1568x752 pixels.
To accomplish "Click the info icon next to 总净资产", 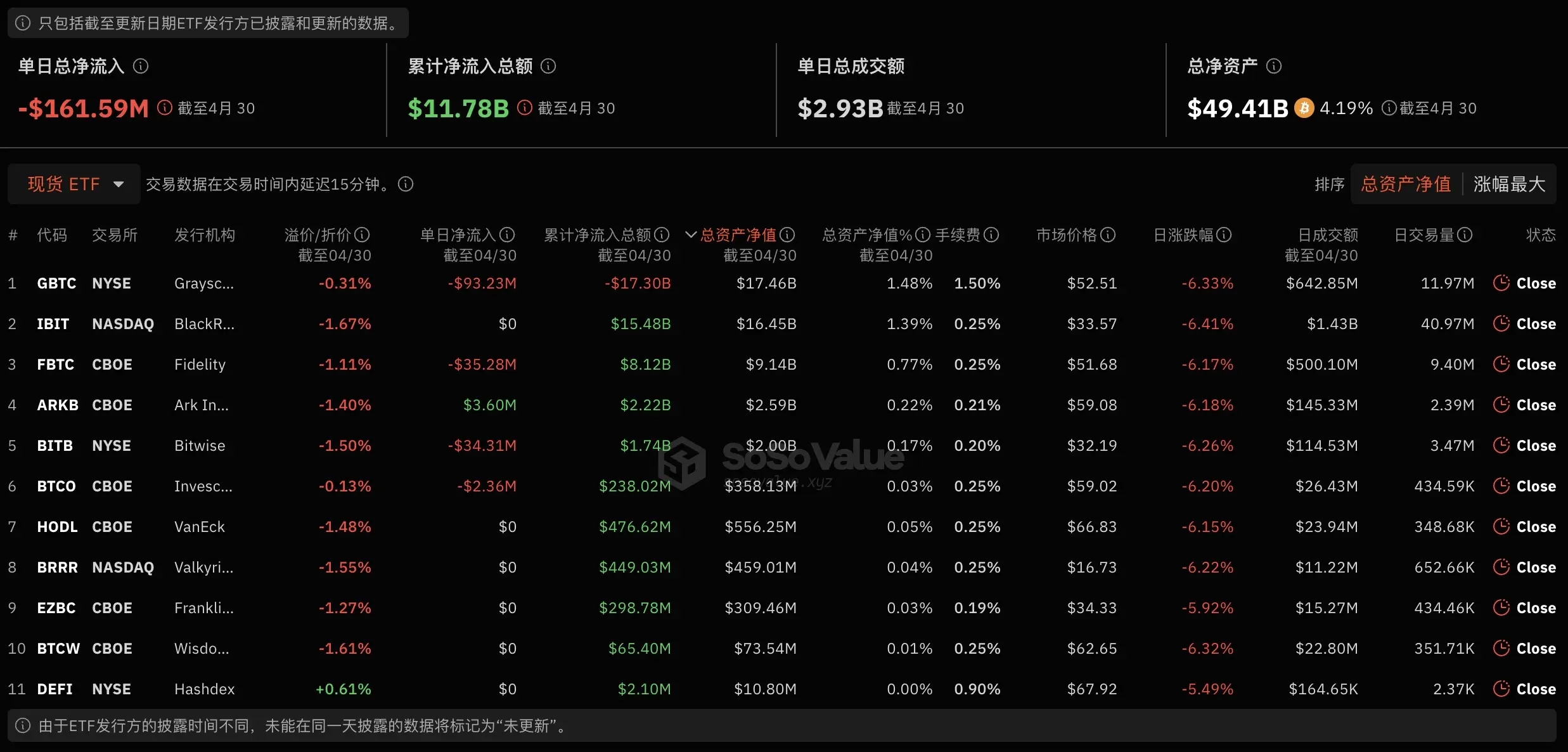I will 1275,65.
